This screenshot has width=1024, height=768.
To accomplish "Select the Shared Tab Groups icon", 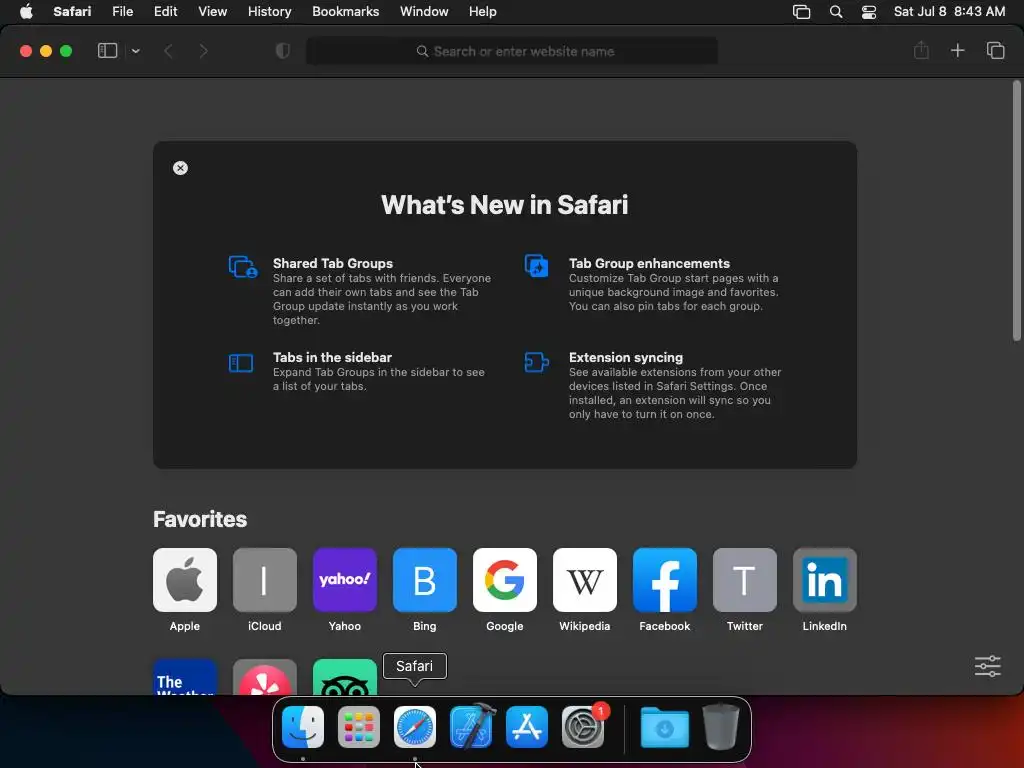I will [x=243, y=266].
